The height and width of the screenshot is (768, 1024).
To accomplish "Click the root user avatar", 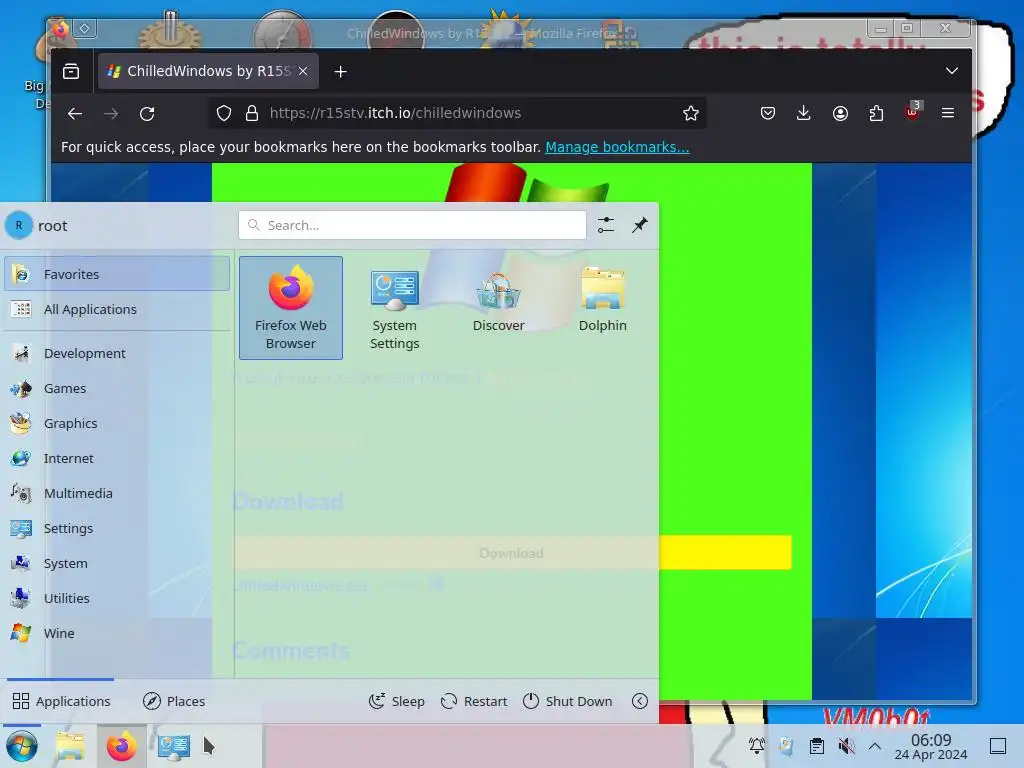I will (x=19, y=225).
